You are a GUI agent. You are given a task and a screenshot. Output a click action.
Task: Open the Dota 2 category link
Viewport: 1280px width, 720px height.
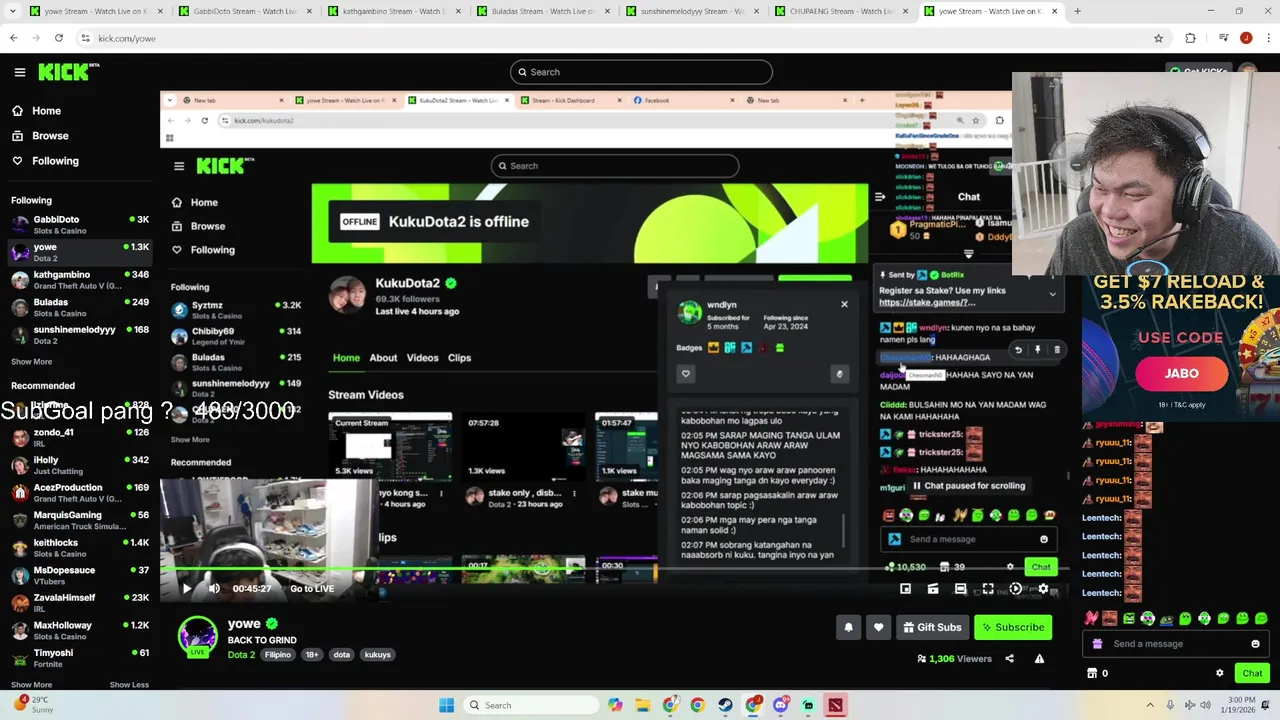(x=241, y=655)
